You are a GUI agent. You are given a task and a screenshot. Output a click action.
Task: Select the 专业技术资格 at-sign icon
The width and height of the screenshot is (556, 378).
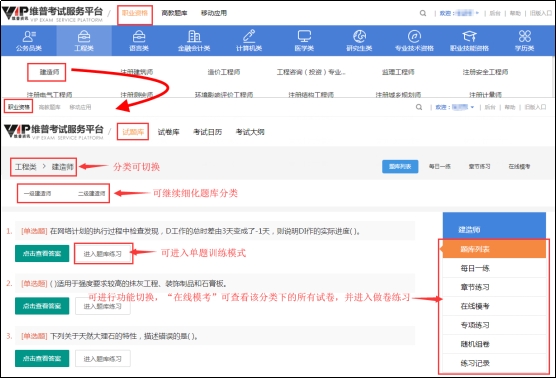(414, 36)
